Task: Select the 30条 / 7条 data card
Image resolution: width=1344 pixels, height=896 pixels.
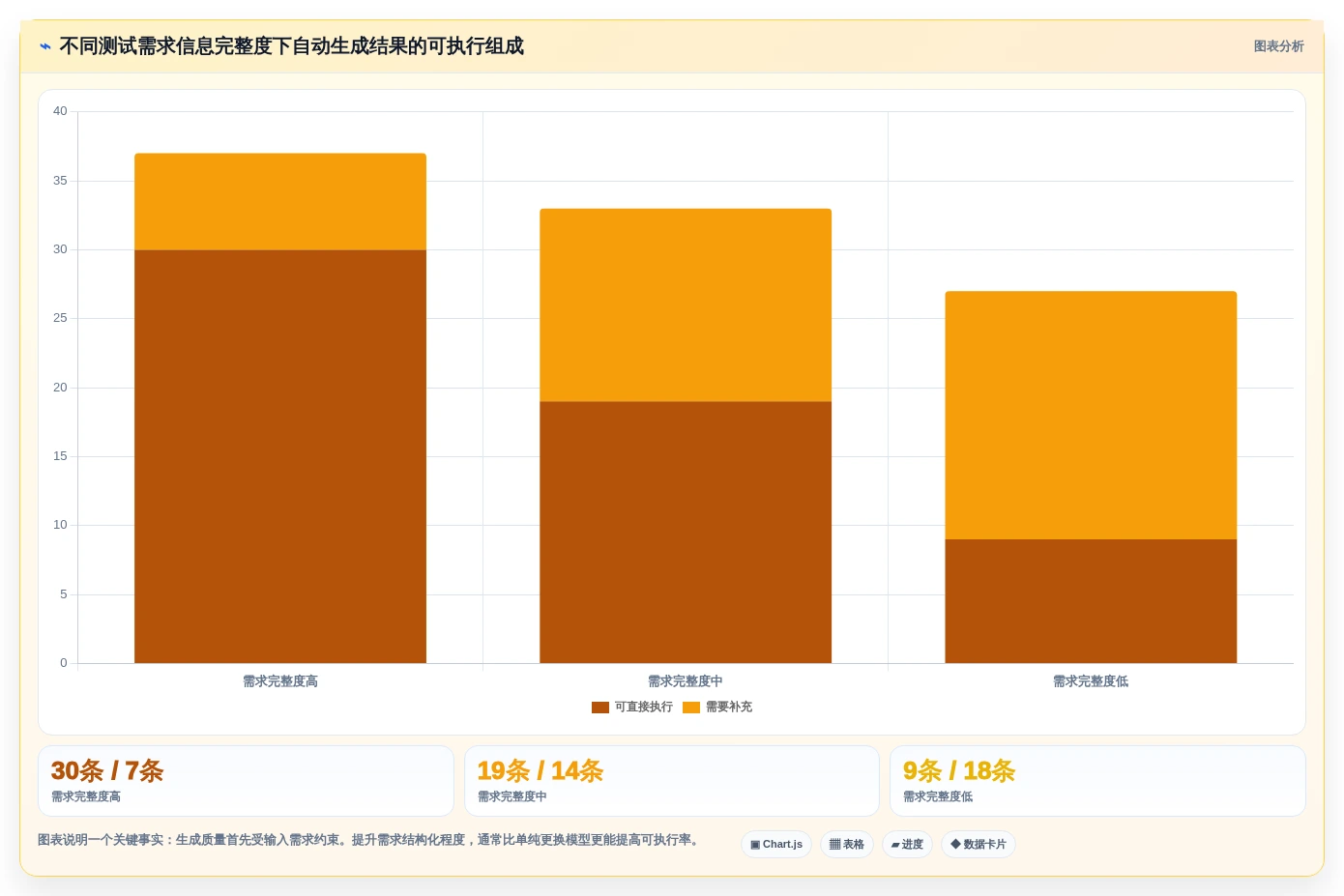Action: click(246, 781)
